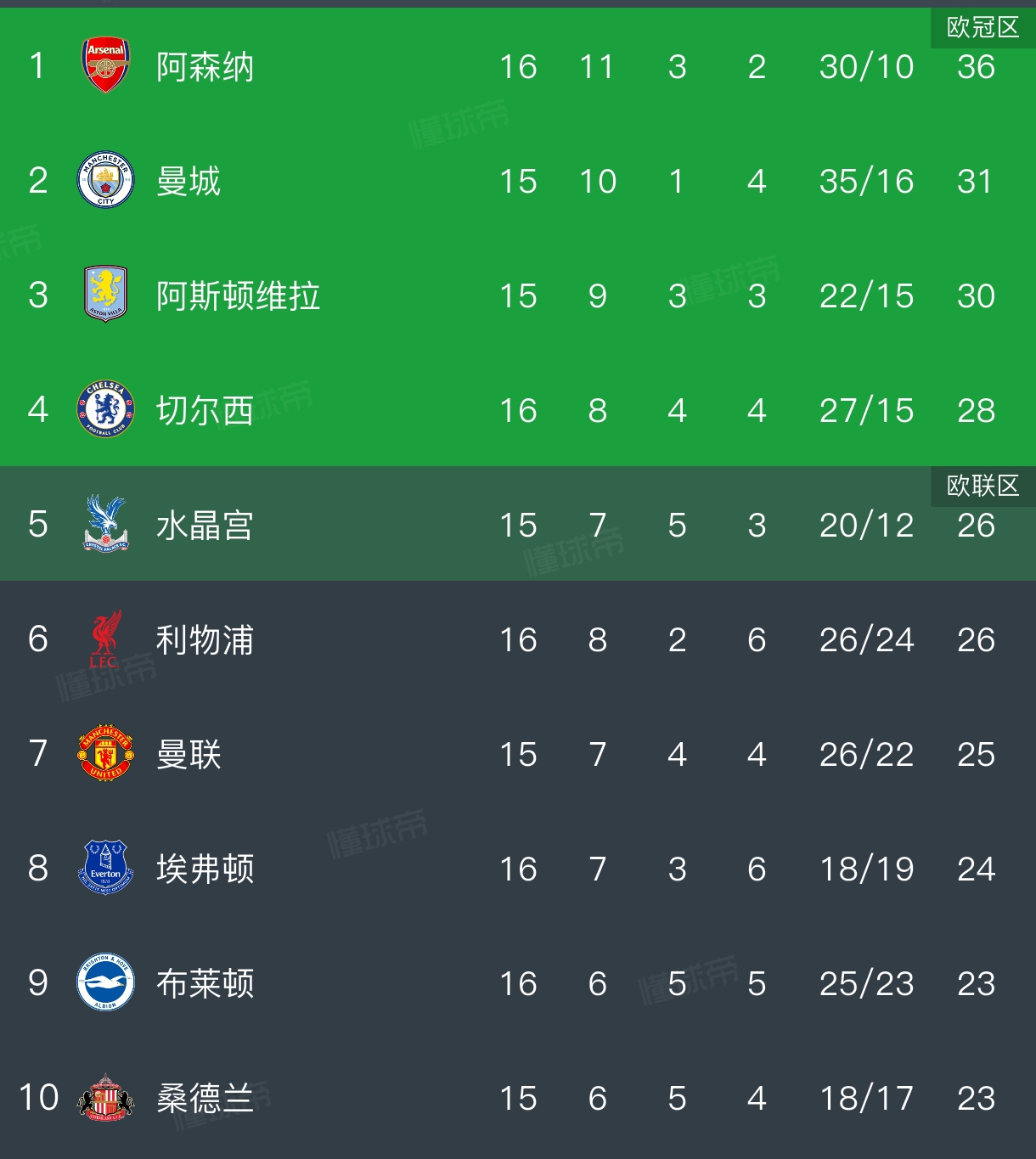This screenshot has width=1036, height=1159.
Task: Click the Manchester City club crest
Action: coord(105,180)
